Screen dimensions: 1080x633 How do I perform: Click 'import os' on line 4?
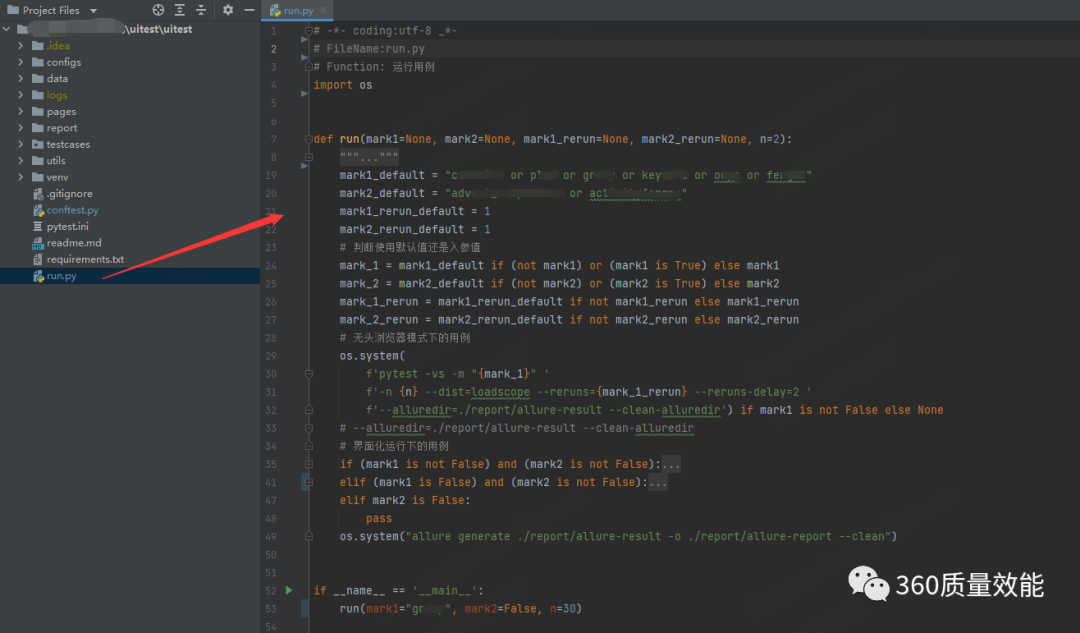343,85
